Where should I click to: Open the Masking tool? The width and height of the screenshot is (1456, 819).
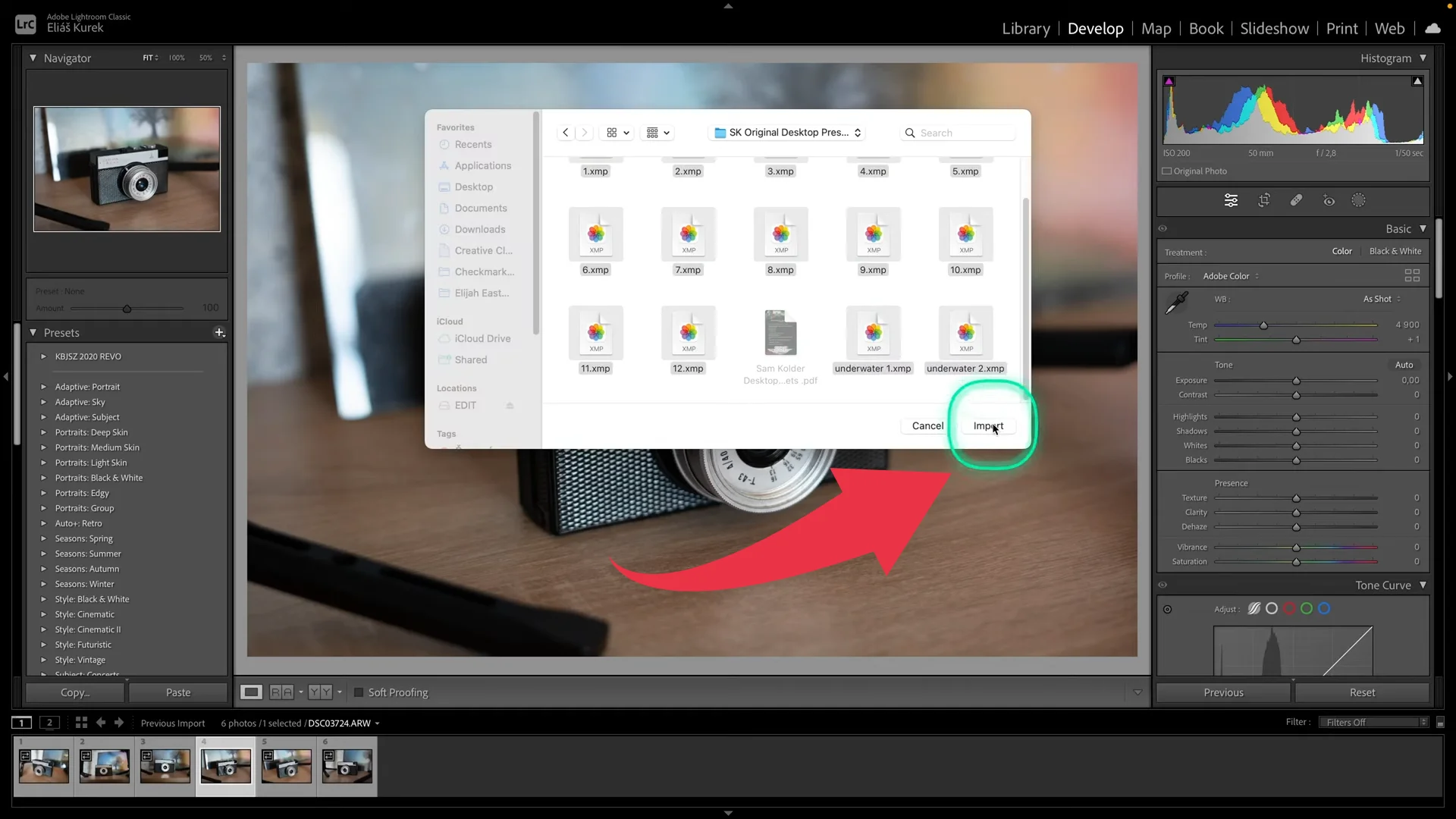pos(1358,199)
